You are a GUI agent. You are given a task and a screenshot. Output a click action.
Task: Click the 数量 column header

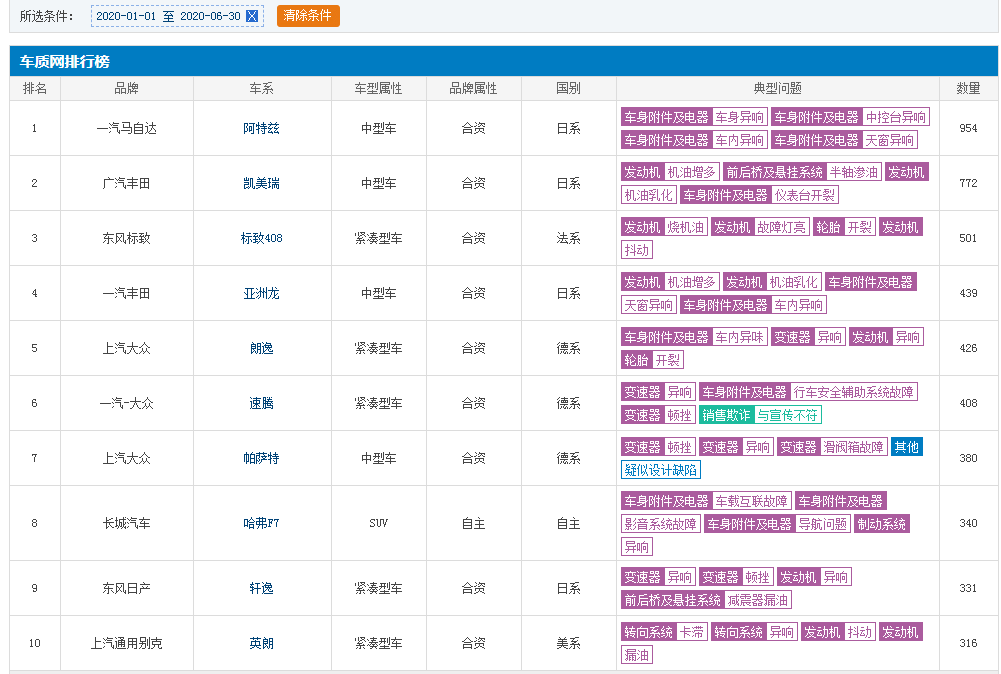[968, 88]
